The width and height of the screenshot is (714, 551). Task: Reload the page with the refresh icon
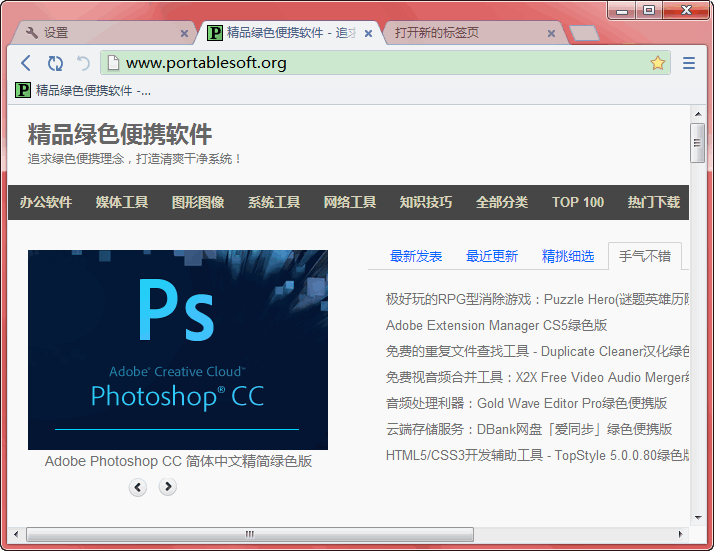click(x=55, y=63)
